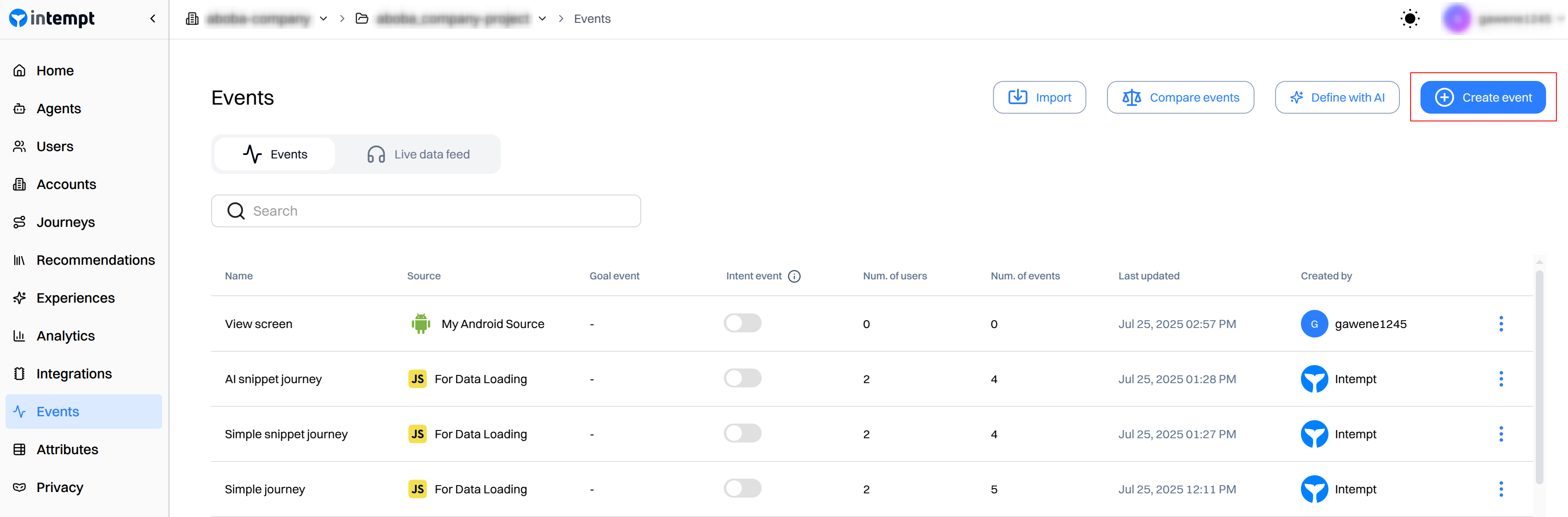Click the events Search field
This screenshot has width=1568, height=517.
(x=425, y=211)
